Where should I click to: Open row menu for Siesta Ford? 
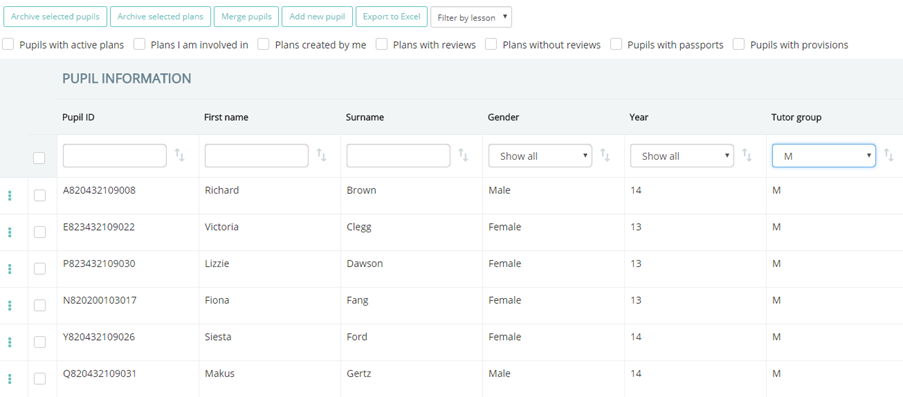click(x=10, y=342)
